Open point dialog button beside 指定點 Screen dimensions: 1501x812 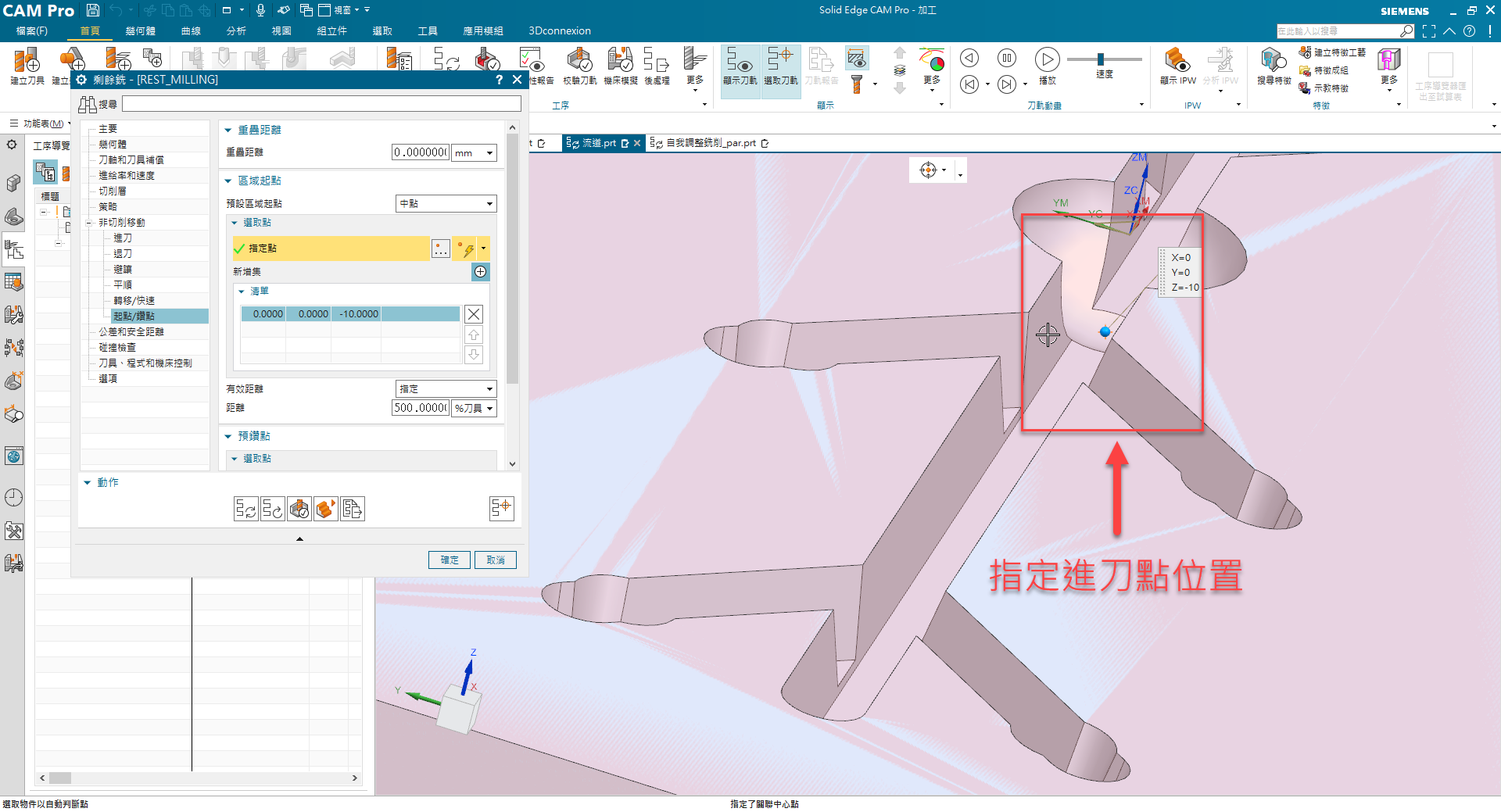click(x=441, y=249)
